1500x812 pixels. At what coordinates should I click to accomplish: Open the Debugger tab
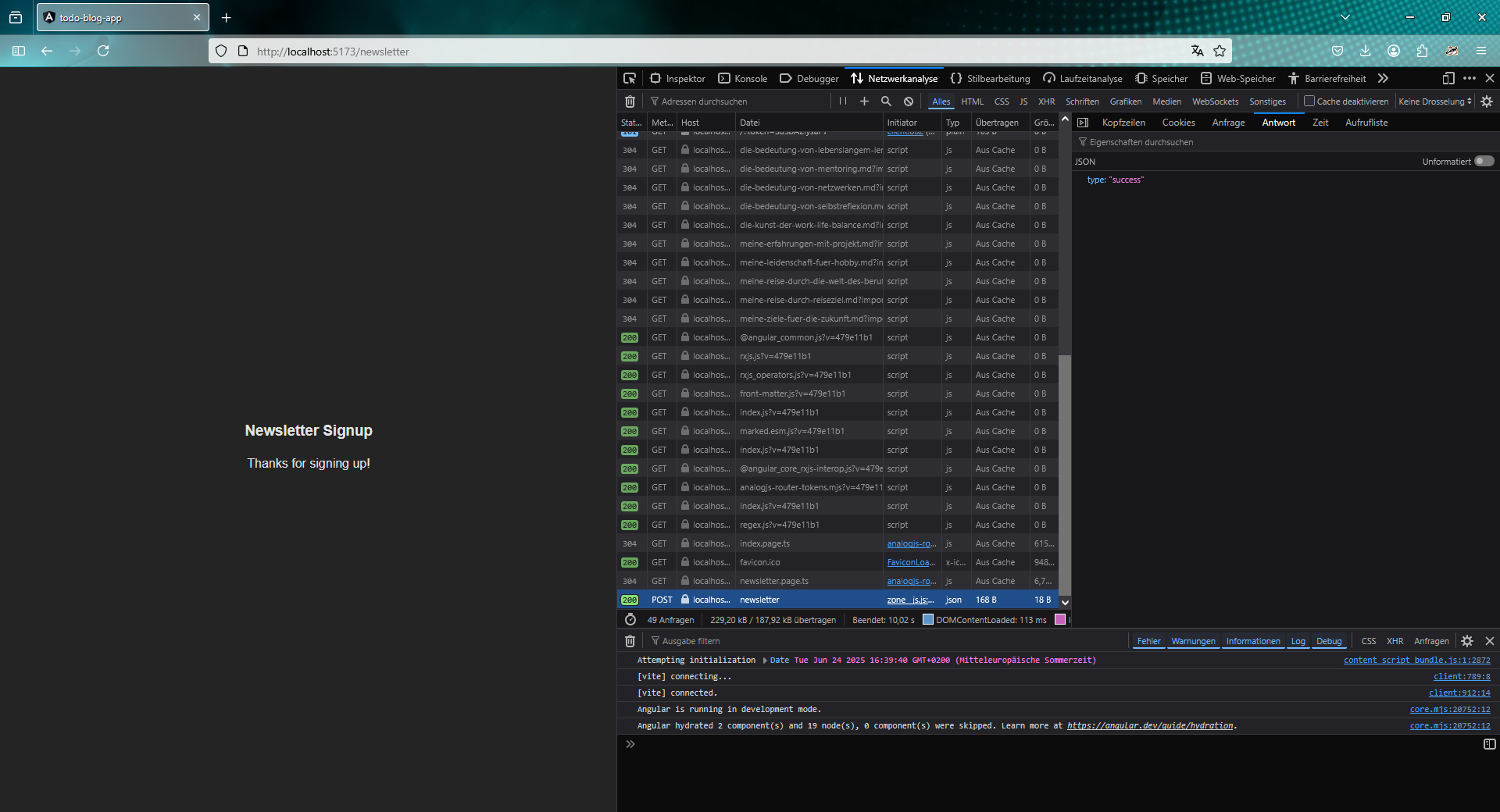tap(809, 78)
